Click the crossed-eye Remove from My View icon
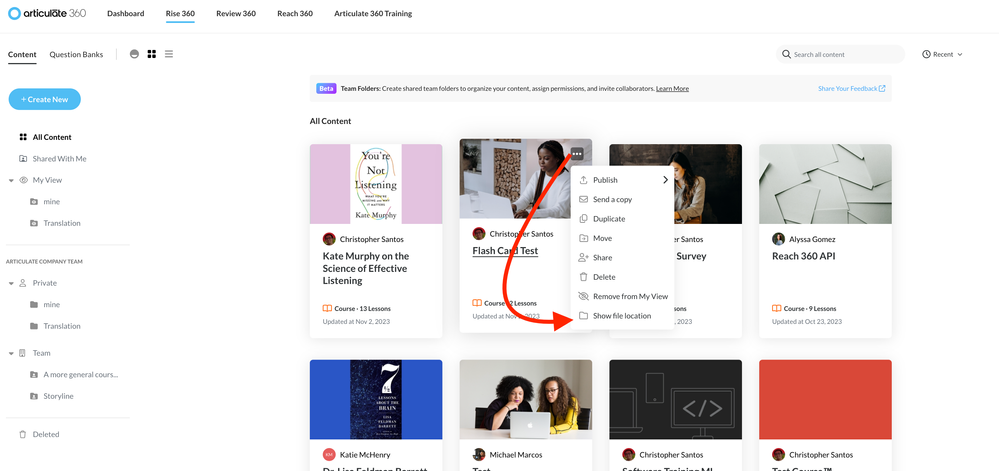The width and height of the screenshot is (999, 471). (x=583, y=296)
